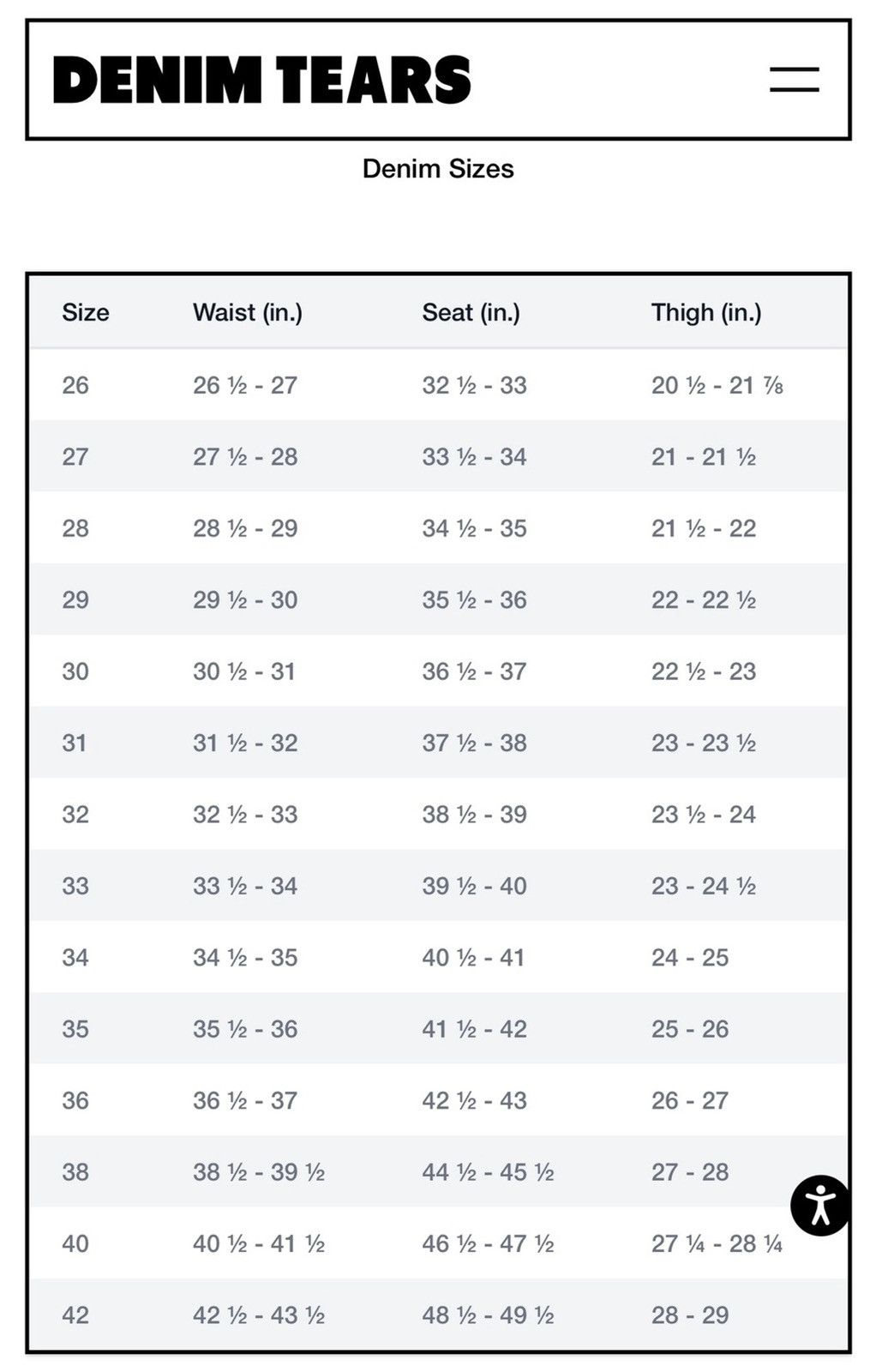Click thigh value 24 - 25
Viewport: 876px width, 1372px height.
(690, 958)
